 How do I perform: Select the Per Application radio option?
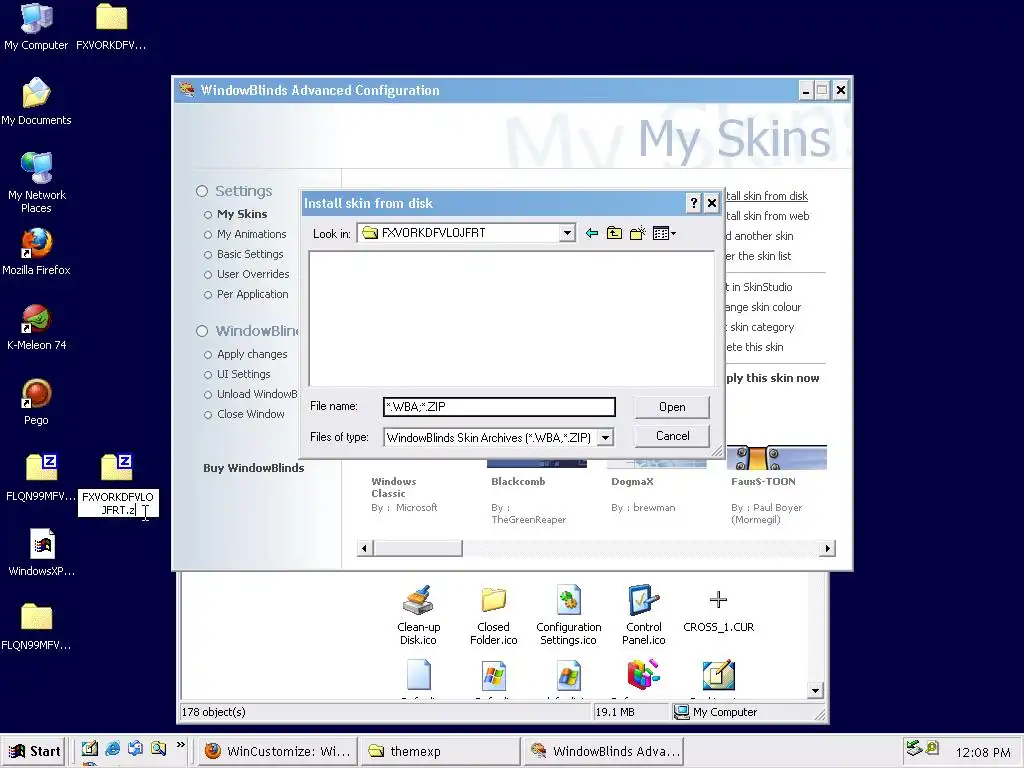(208, 295)
